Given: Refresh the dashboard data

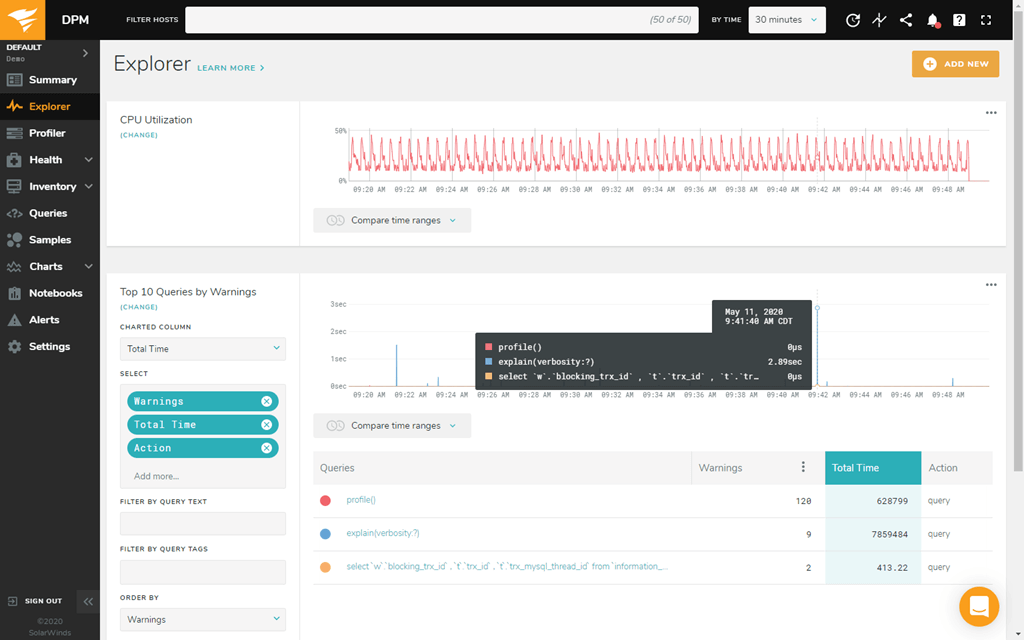Looking at the screenshot, I should point(852,19).
